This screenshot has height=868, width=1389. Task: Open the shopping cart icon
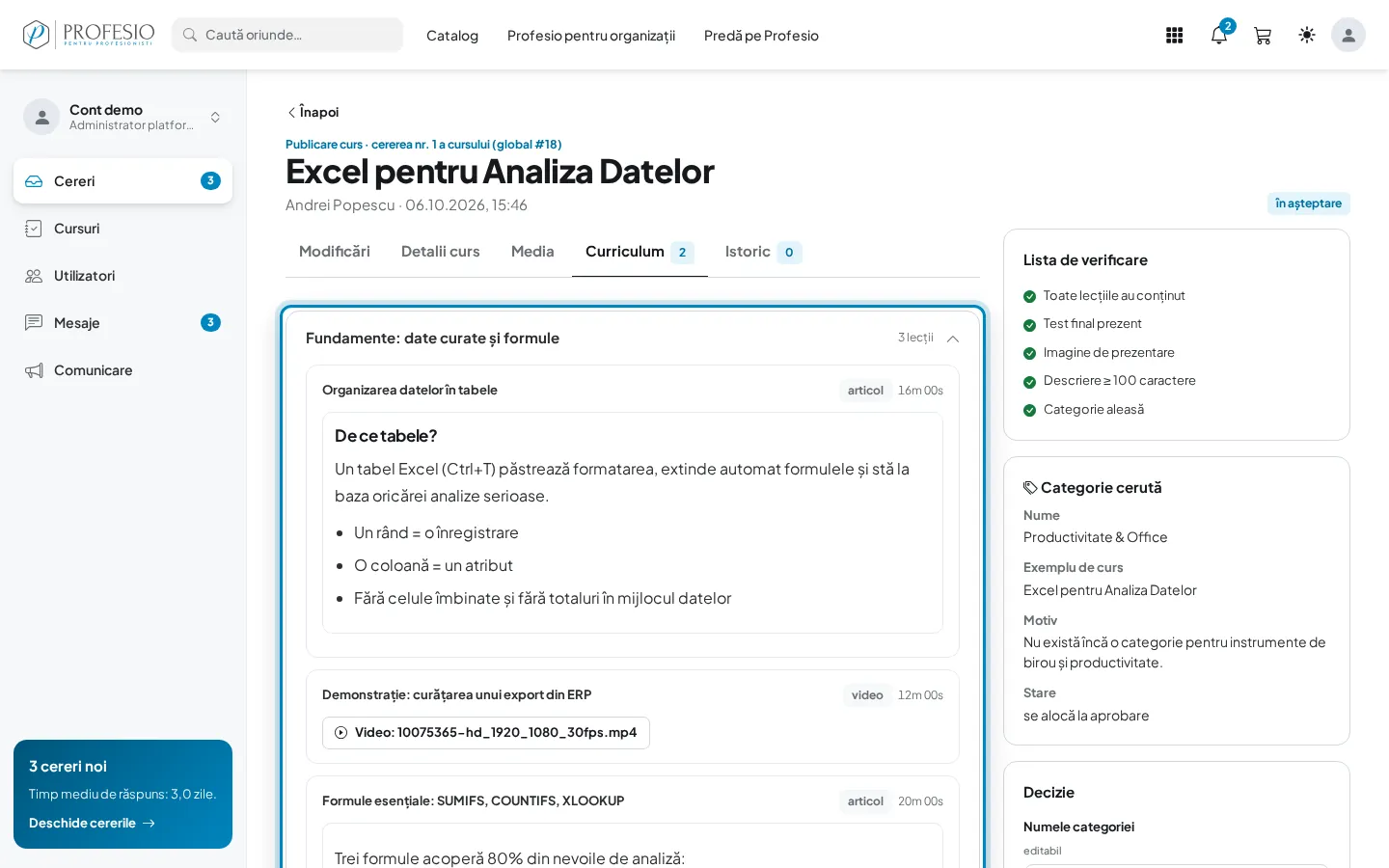point(1263,36)
